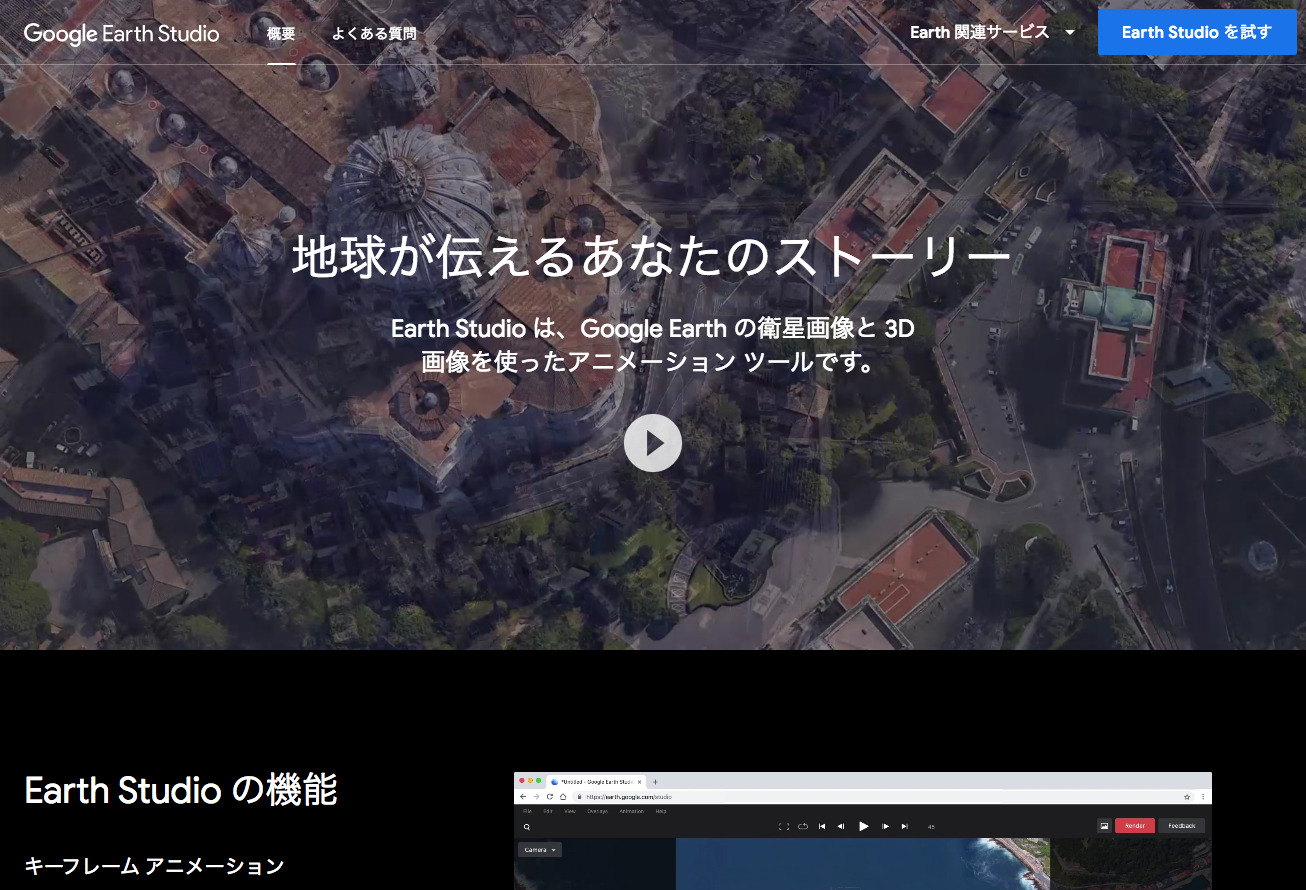Click the Earth Studio を試す button

[1197, 32]
